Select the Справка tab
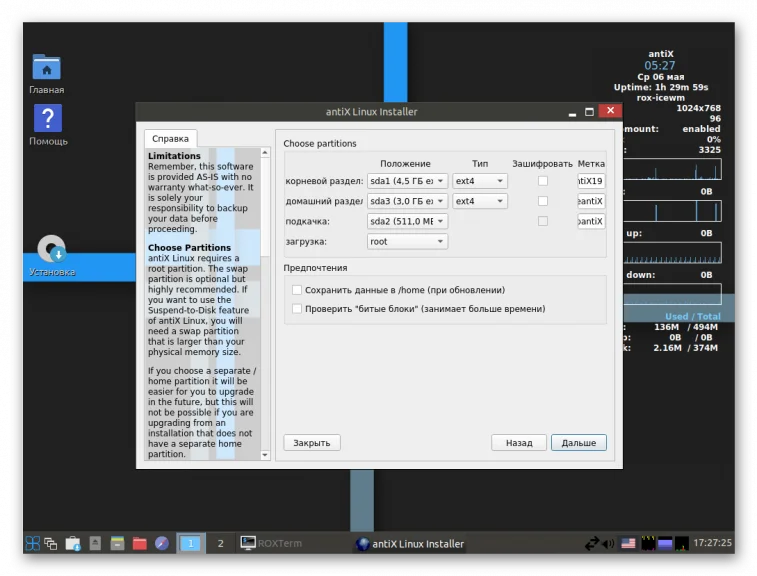Screen dimensions: 757x576 tap(170, 139)
